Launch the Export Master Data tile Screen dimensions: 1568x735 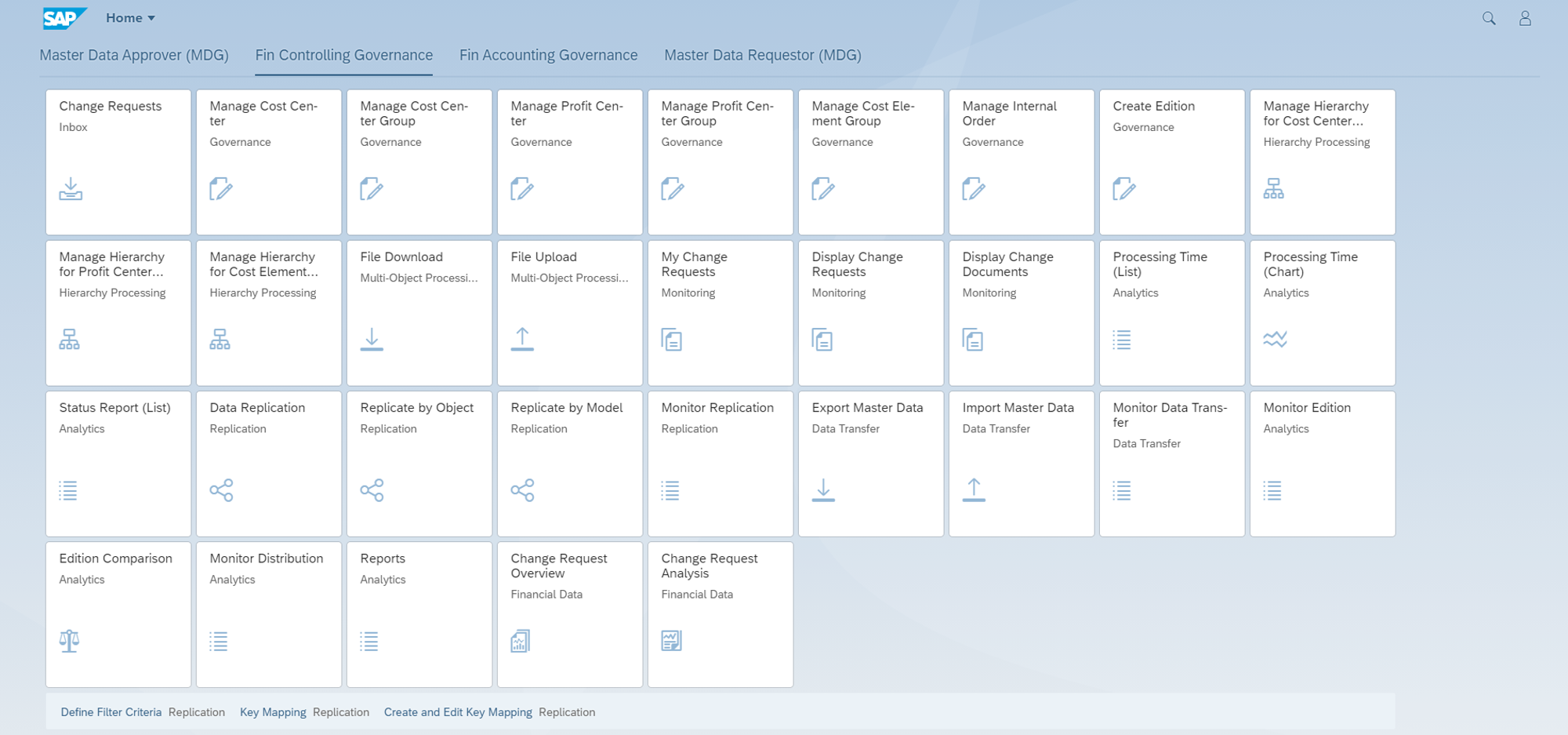pos(870,463)
